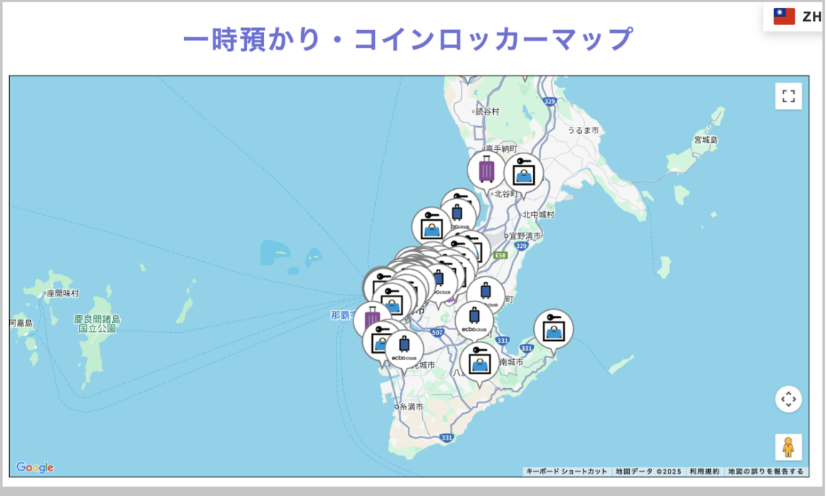Screen dimensions: 826x496
Task: Click the Google logo on the map
Action: (x=35, y=467)
